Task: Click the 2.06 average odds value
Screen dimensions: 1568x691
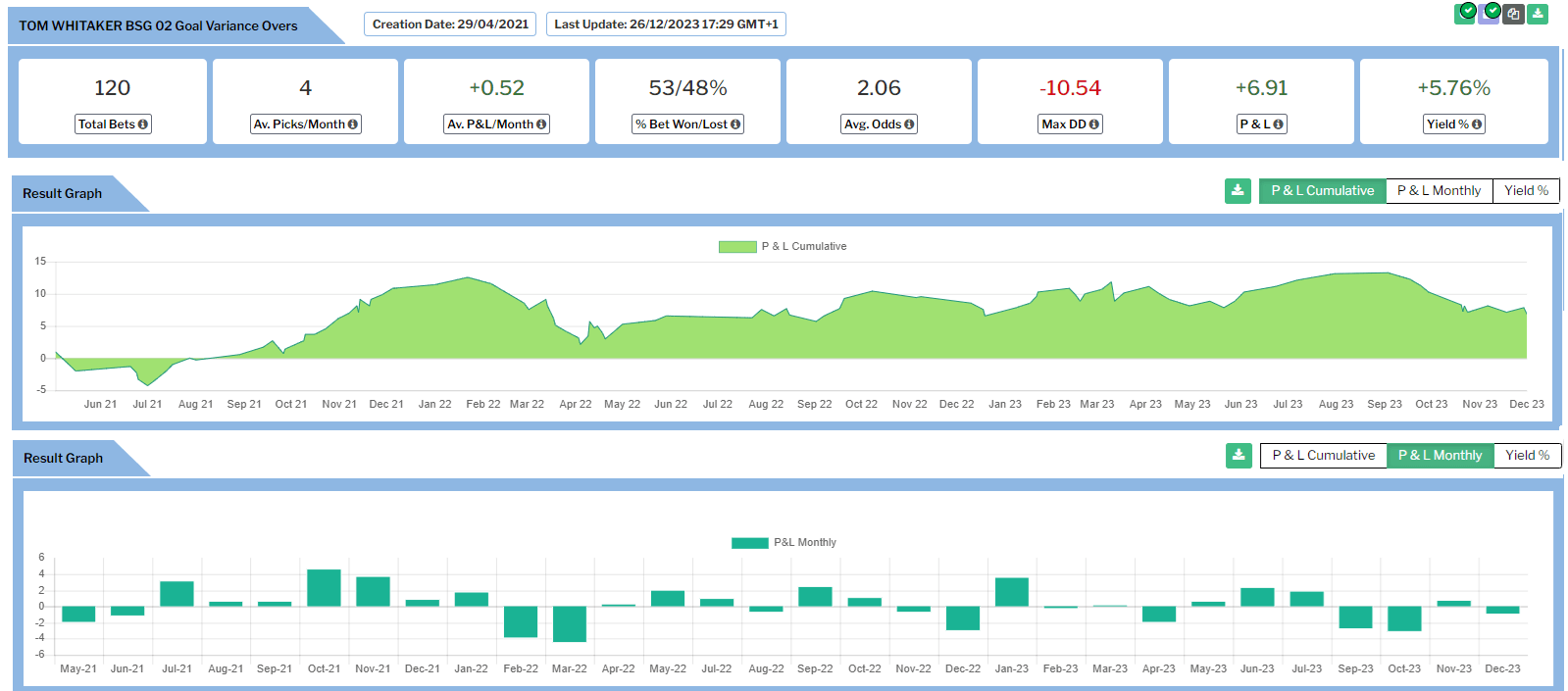Action: point(880,88)
